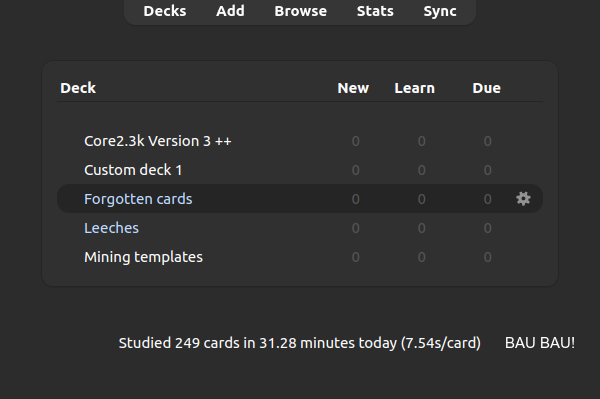Click the BAU BAU! text

[540, 343]
